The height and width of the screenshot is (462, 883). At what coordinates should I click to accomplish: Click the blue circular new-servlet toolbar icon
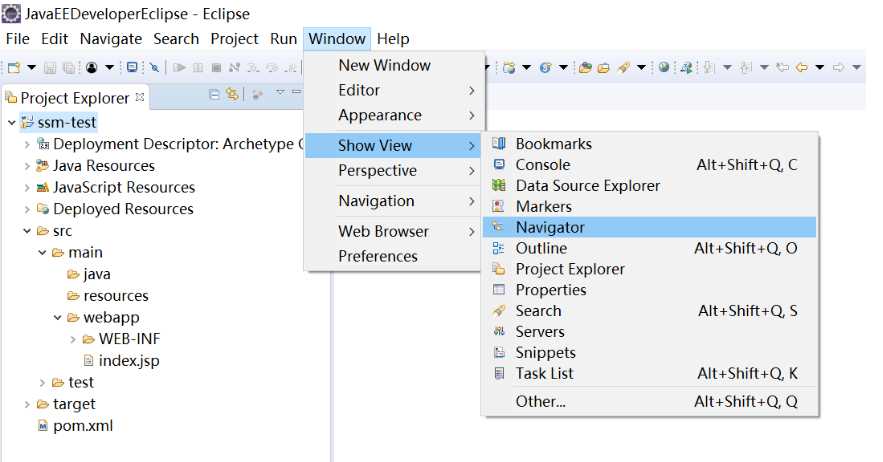coord(545,68)
